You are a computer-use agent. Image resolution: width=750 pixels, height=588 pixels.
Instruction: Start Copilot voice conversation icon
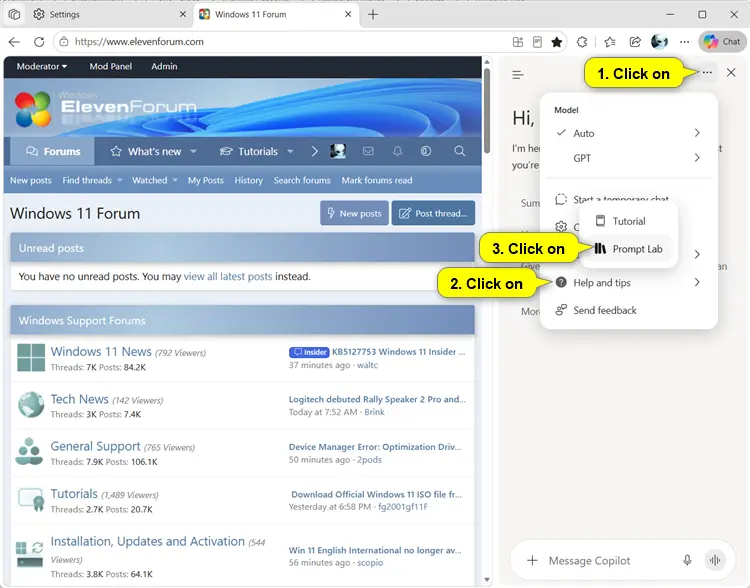pos(715,560)
